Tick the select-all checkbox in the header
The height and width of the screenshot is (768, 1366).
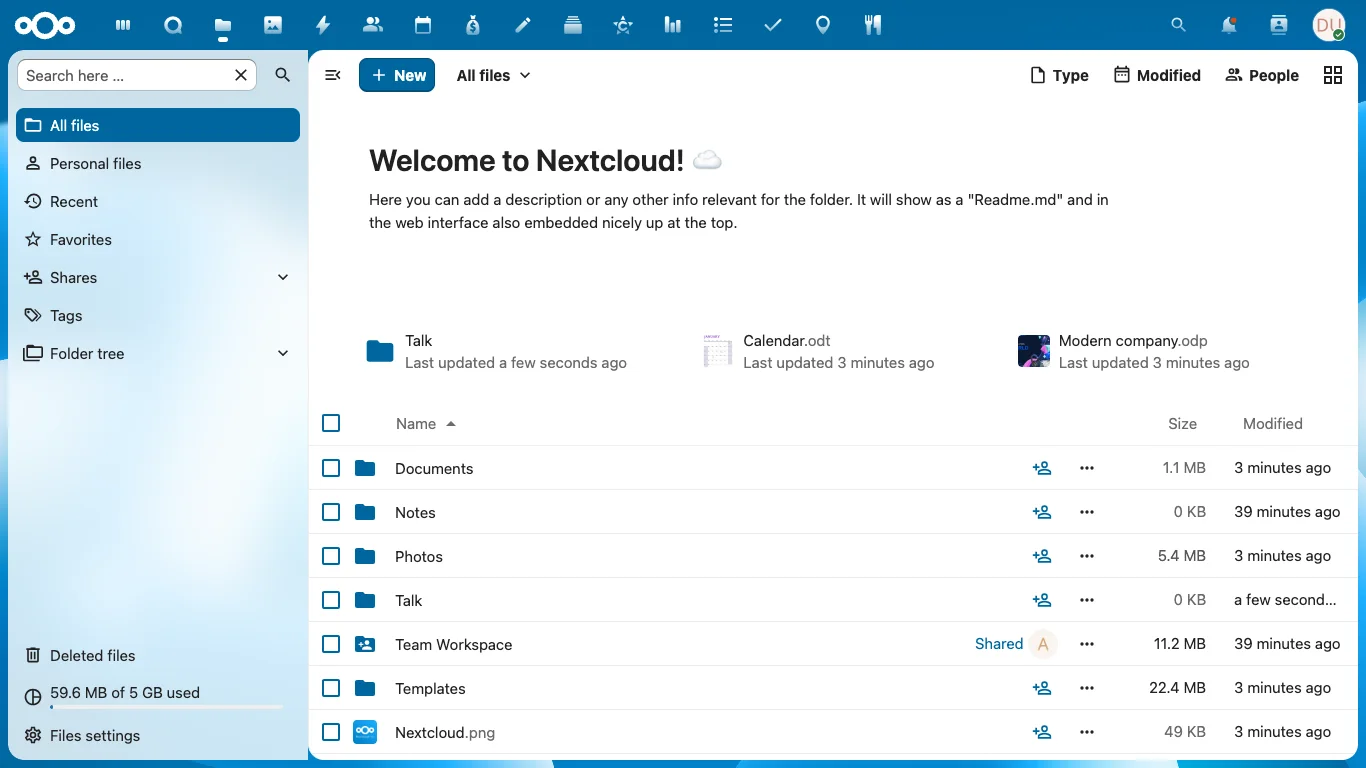331,423
